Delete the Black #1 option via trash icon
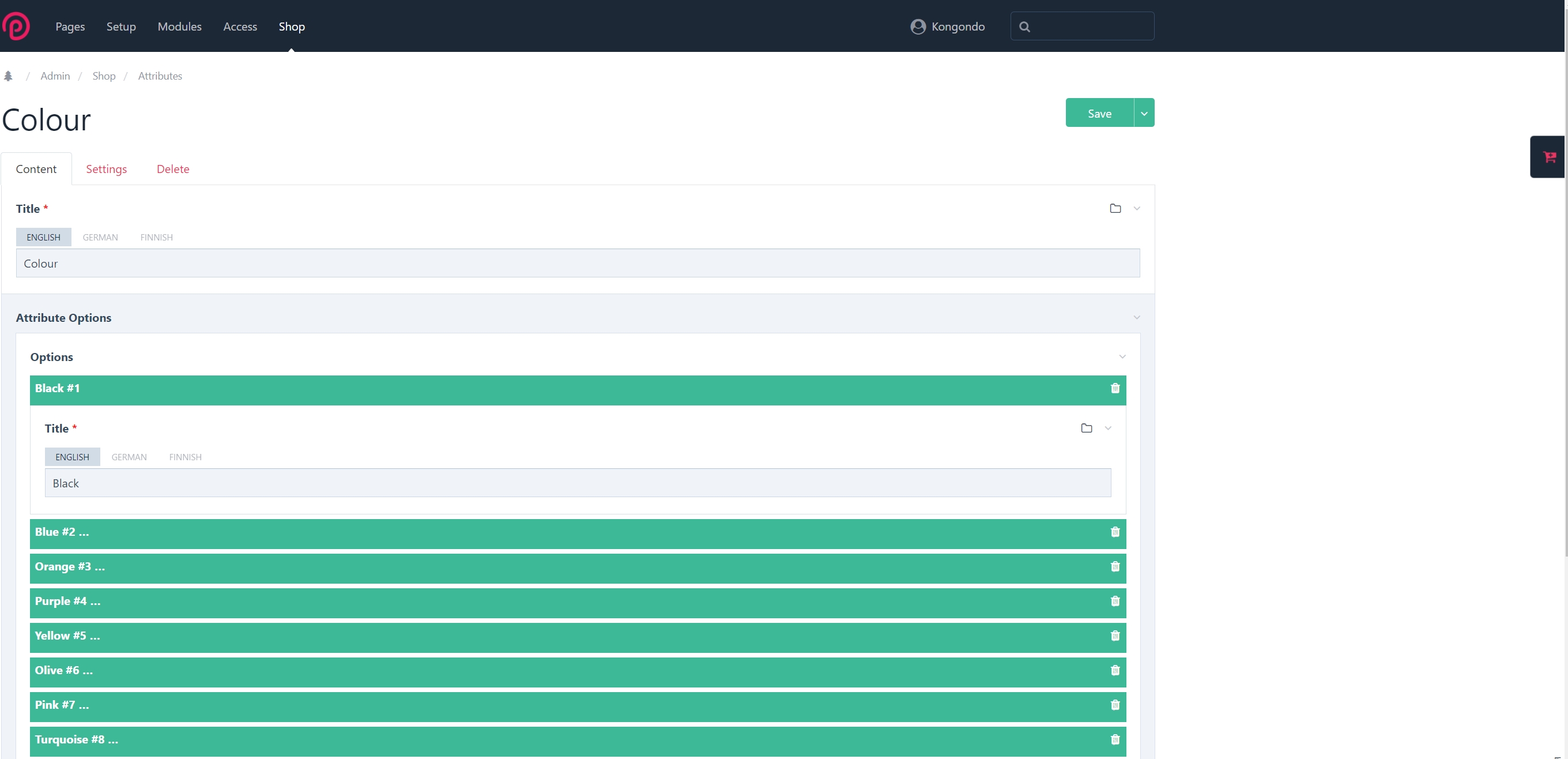The height and width of the screenshot is (759, 1568). 1115,388
